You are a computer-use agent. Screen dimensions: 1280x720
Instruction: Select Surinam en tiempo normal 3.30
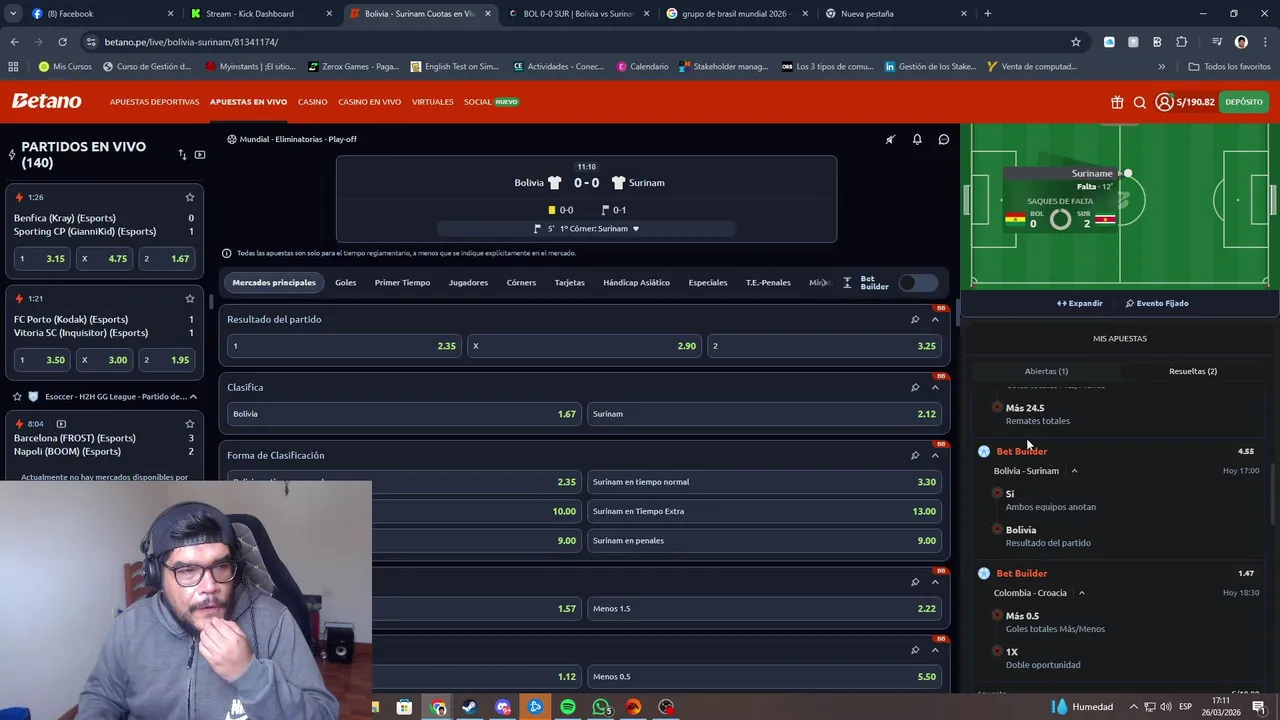tap(764, 482)
